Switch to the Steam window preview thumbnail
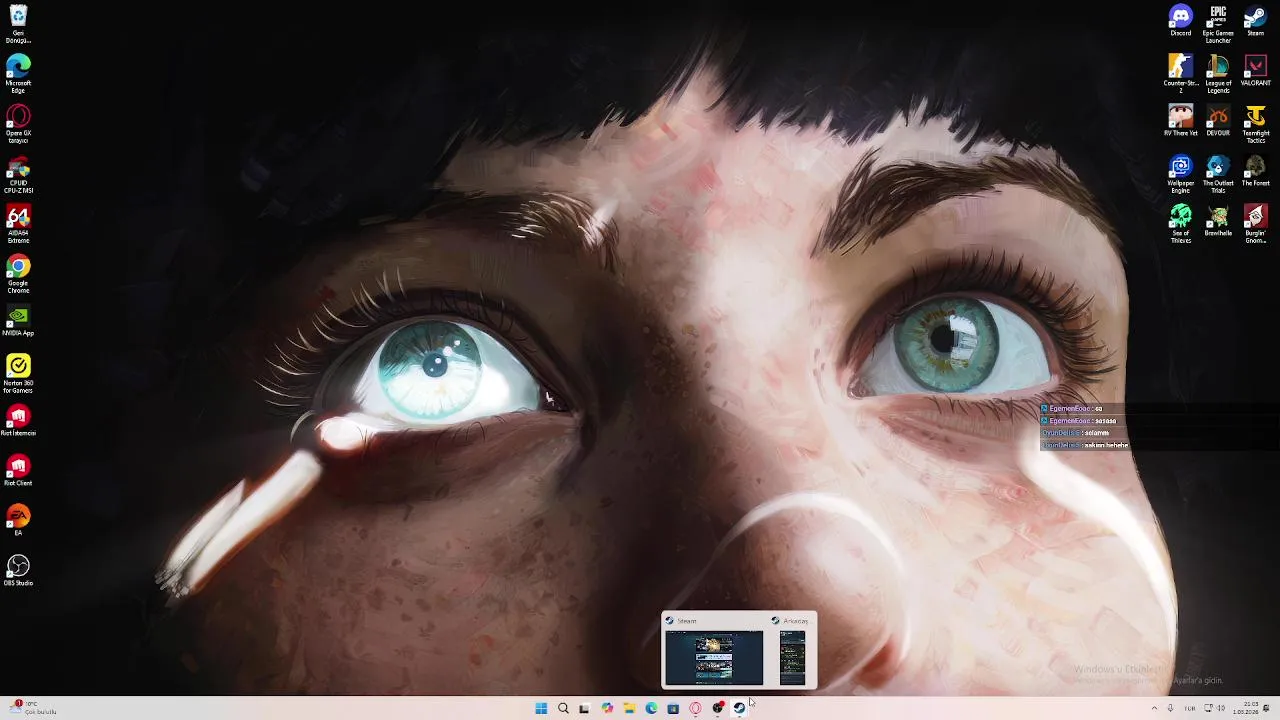Viewport: 1280px width, 720px height. click(714, 657)
